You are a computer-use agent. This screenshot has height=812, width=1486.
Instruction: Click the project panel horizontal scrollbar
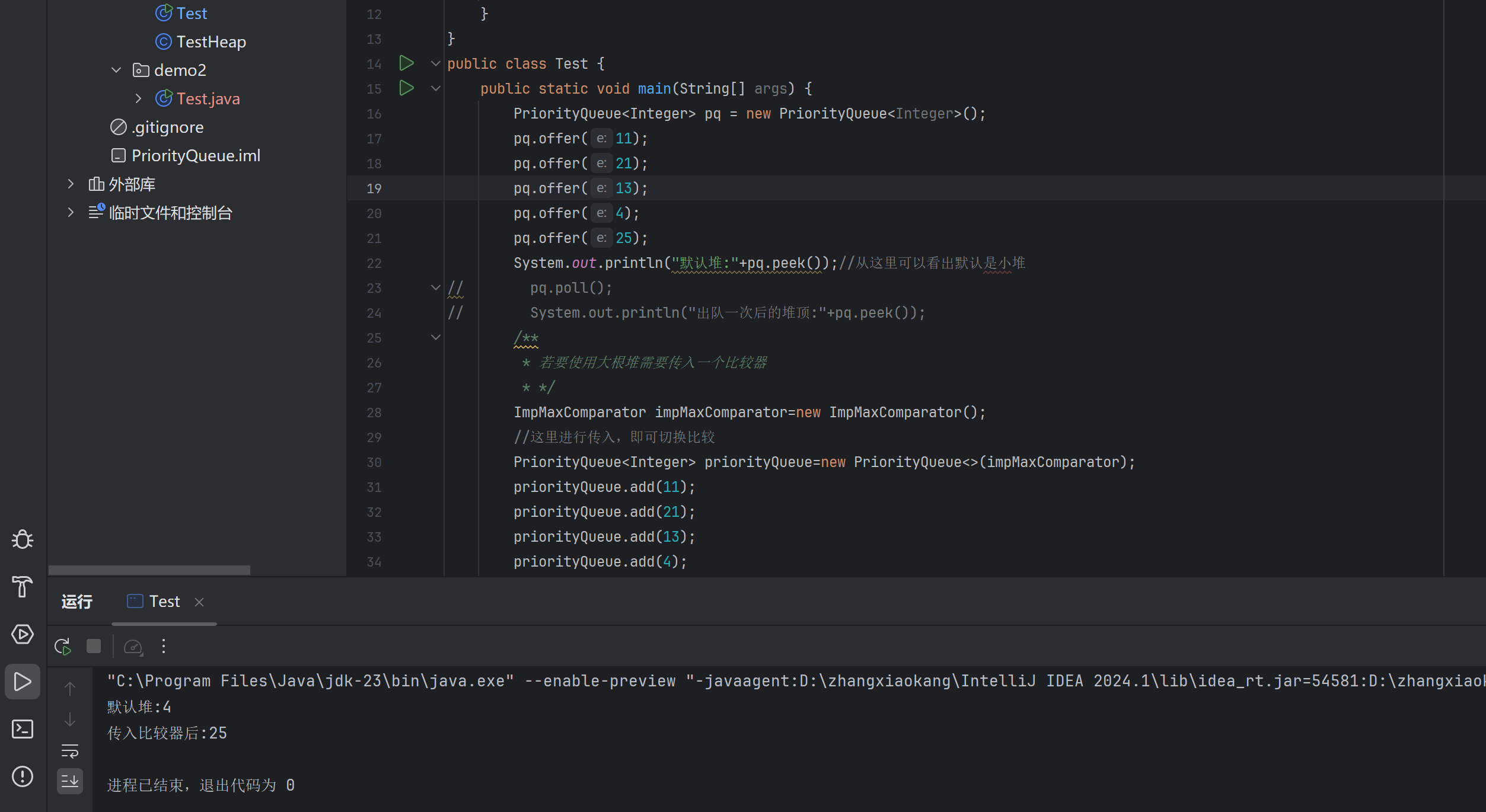pyautogui.click(x=149, y=570)
